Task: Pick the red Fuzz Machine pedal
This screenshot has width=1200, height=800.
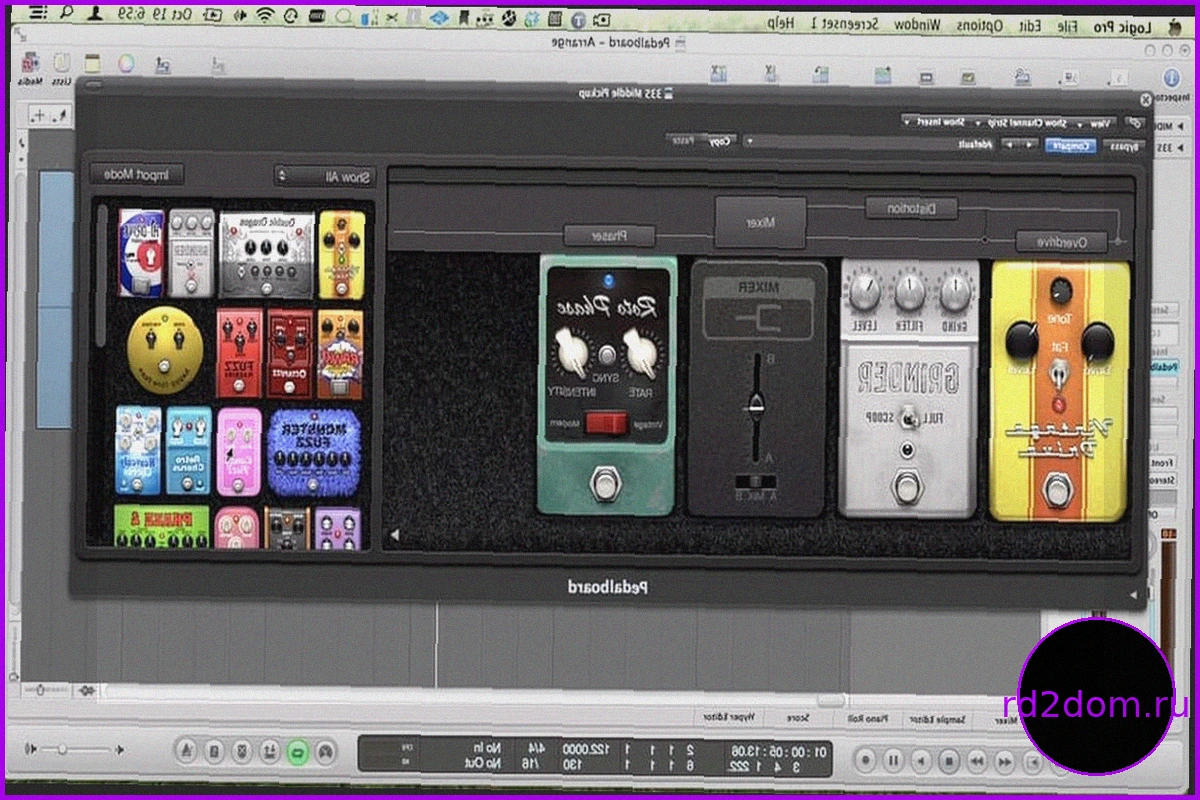Action: (x=239, y=353)
